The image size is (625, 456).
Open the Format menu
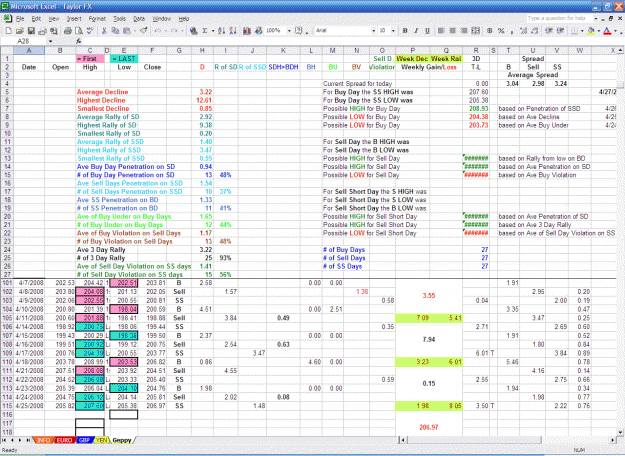(x=97, y=19)
